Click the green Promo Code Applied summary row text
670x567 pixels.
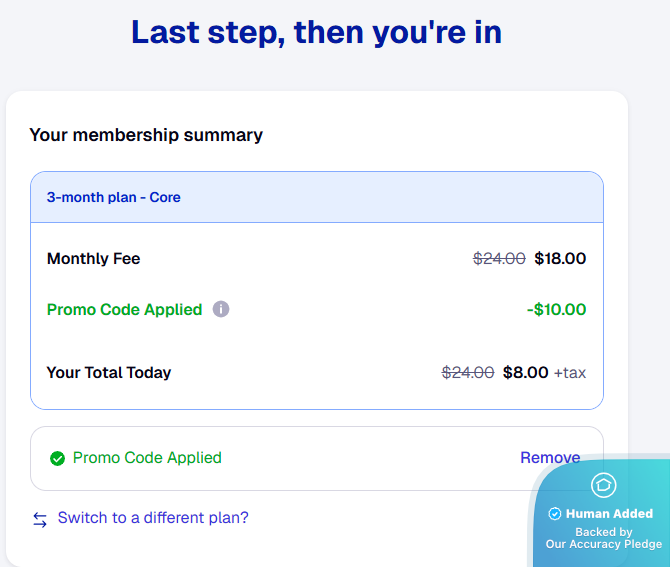tap(124, 310)
